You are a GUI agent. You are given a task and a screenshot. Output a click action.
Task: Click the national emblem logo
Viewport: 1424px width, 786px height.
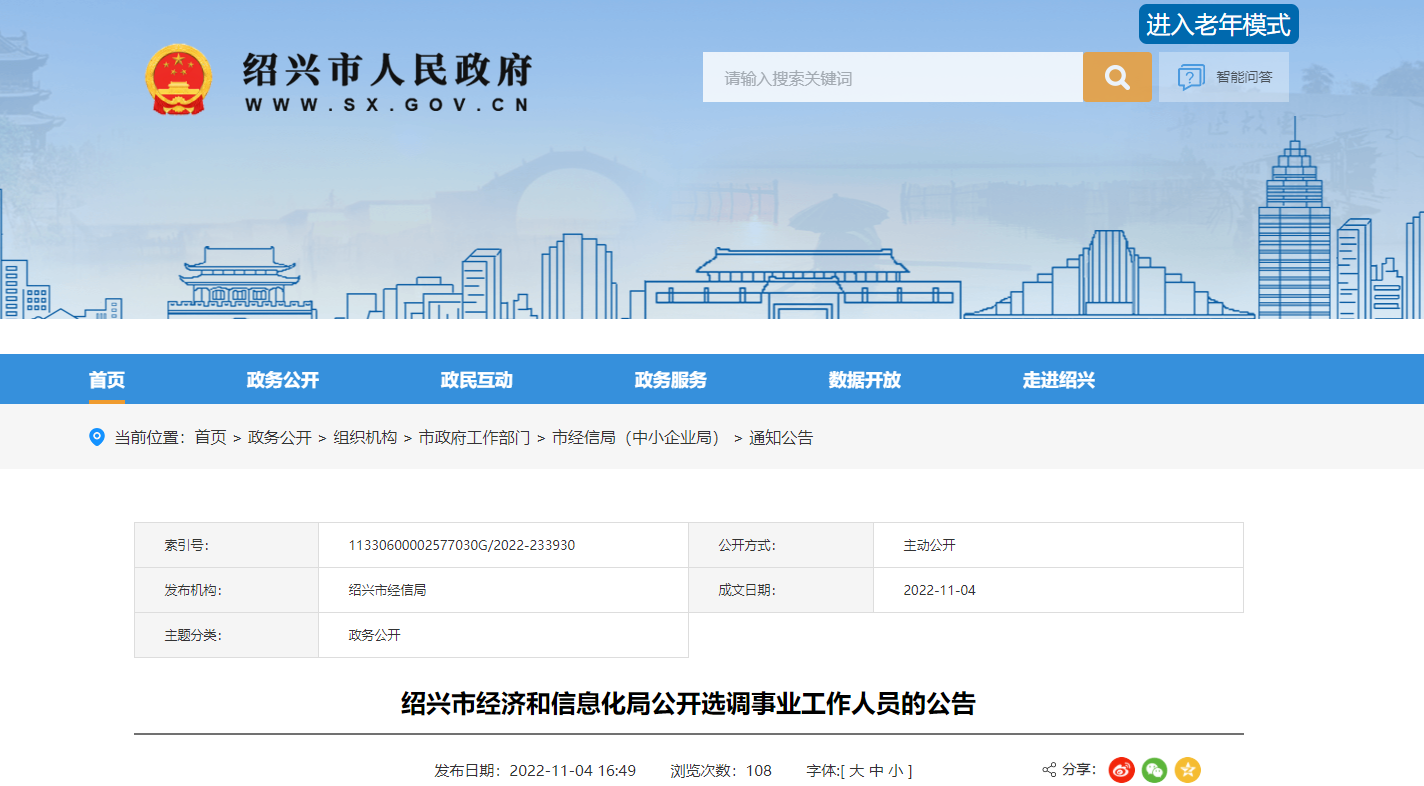tap(178, 79)
